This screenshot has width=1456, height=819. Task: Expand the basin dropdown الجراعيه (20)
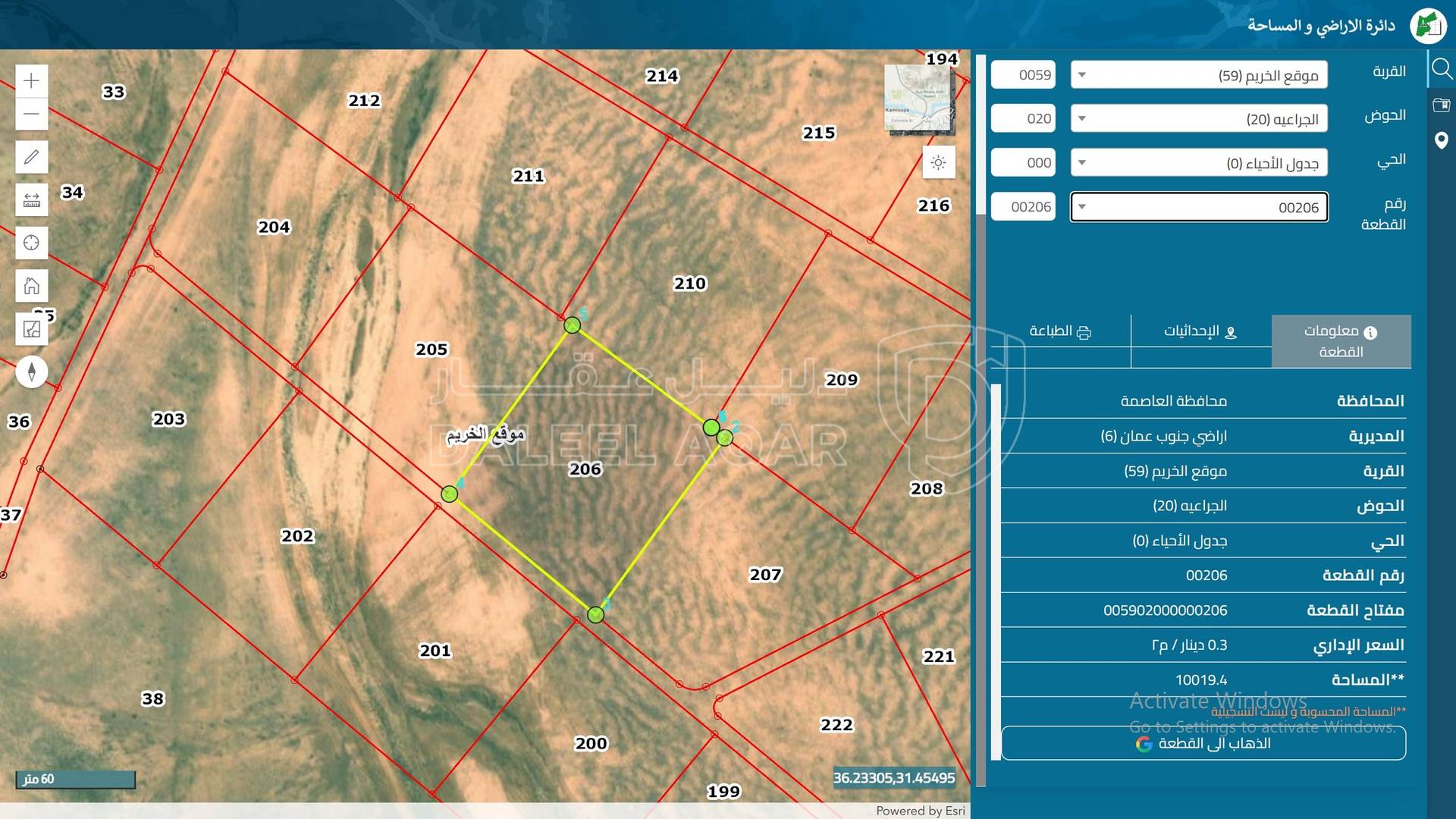point(1198,119)
